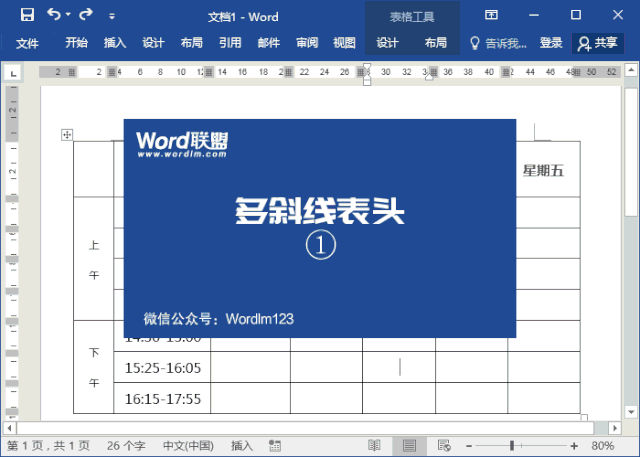Click the first-line indent marker on ruler

point(367,68)
